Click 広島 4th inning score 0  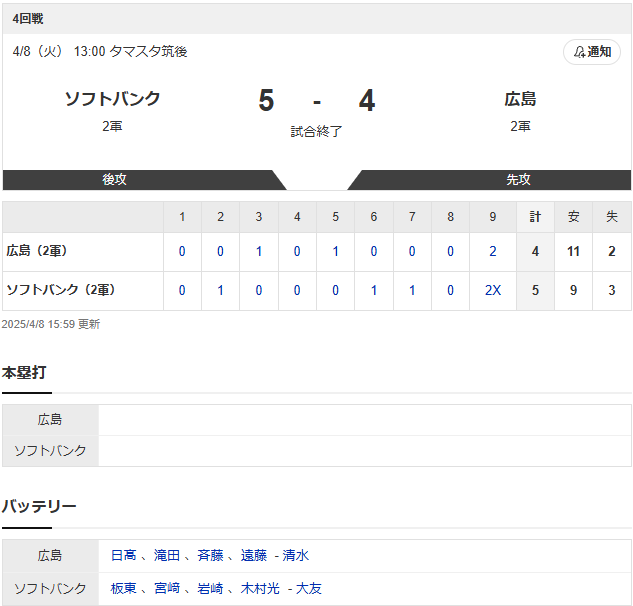pyautogui.click(x=297, y=252)
